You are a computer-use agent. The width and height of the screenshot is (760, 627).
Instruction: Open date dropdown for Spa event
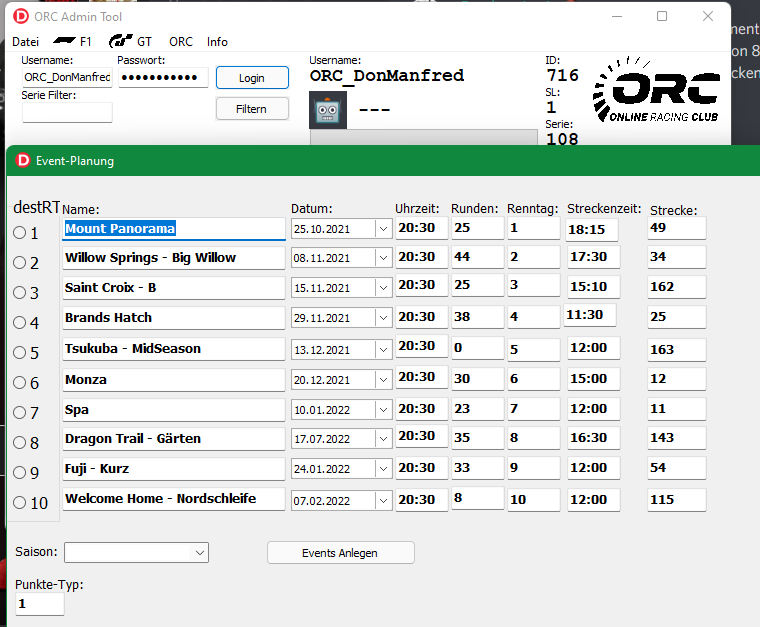coord(383,410)
